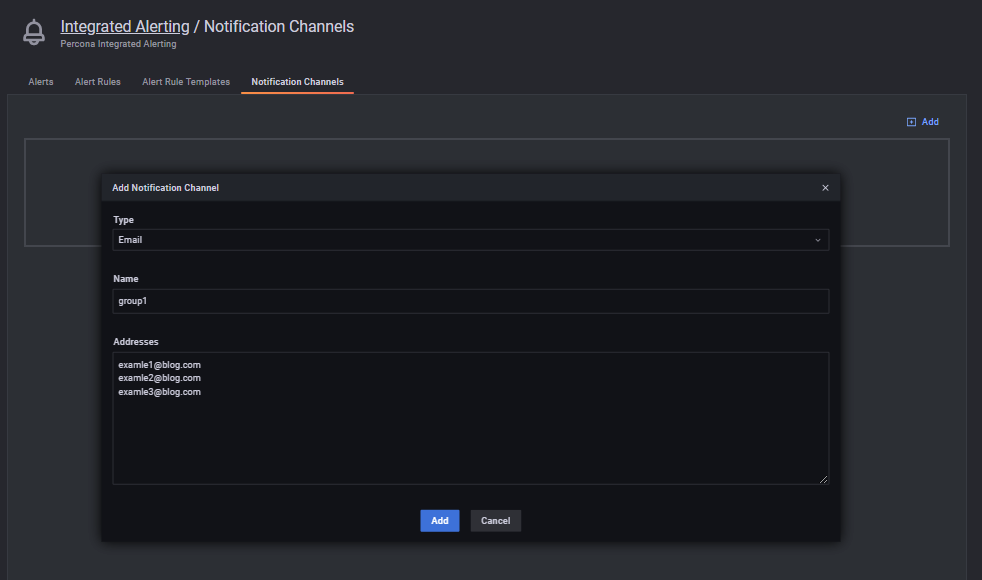Viewport: 982px width, 580px height.
Task: Switch to the Alerts tab
Action: 41,82
